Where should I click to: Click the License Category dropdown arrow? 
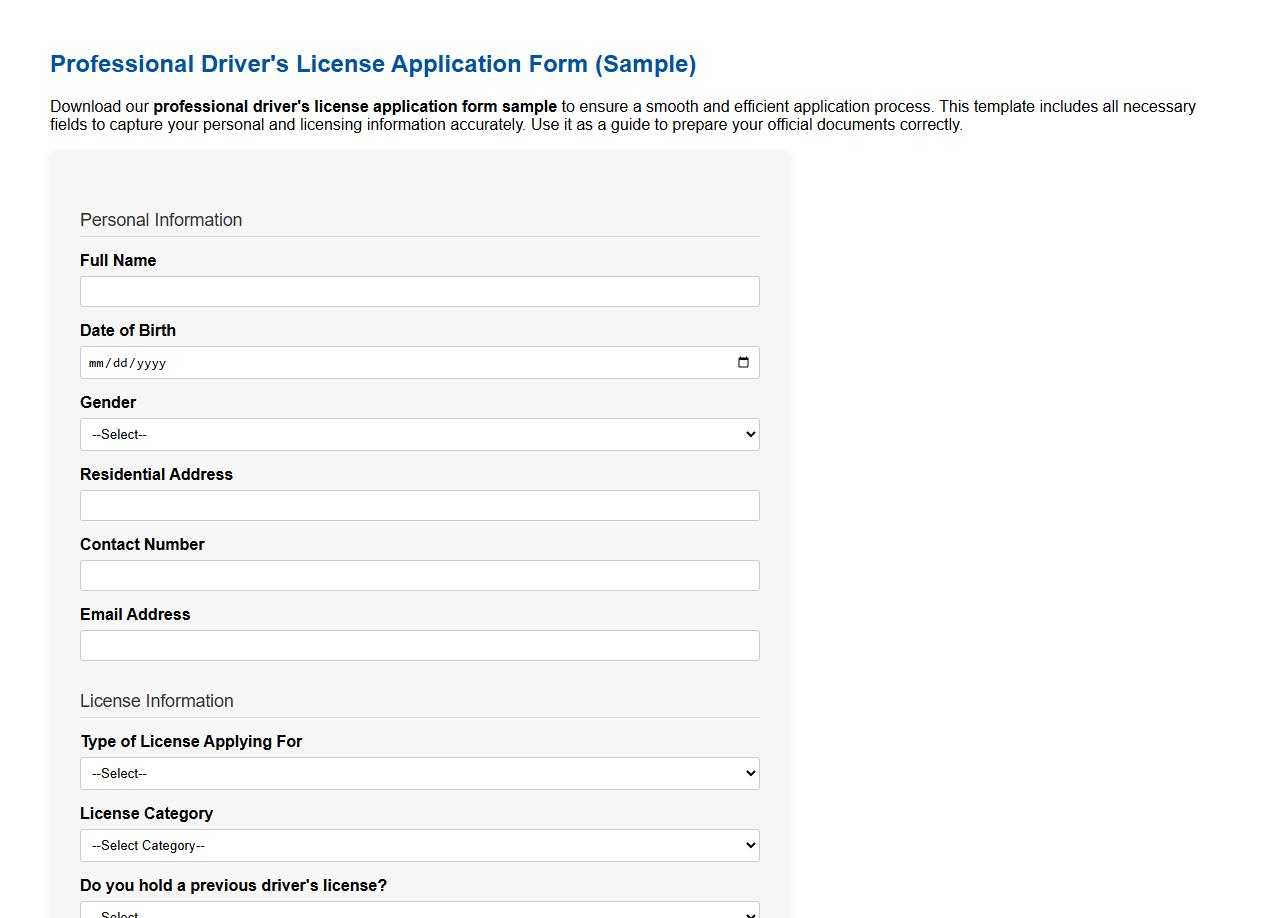click(748, 845)
